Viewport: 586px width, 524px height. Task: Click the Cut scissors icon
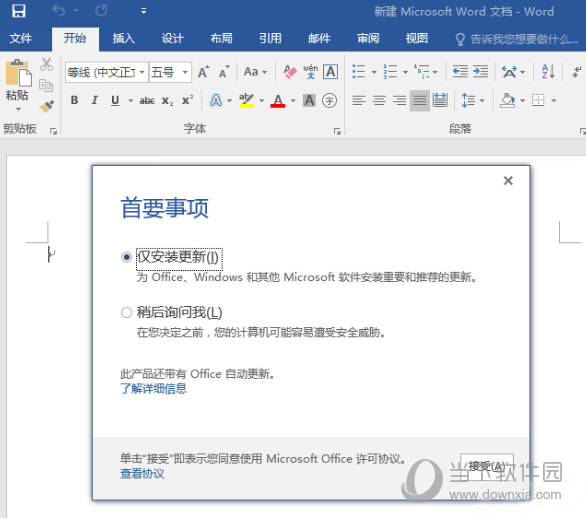[46, 64]
